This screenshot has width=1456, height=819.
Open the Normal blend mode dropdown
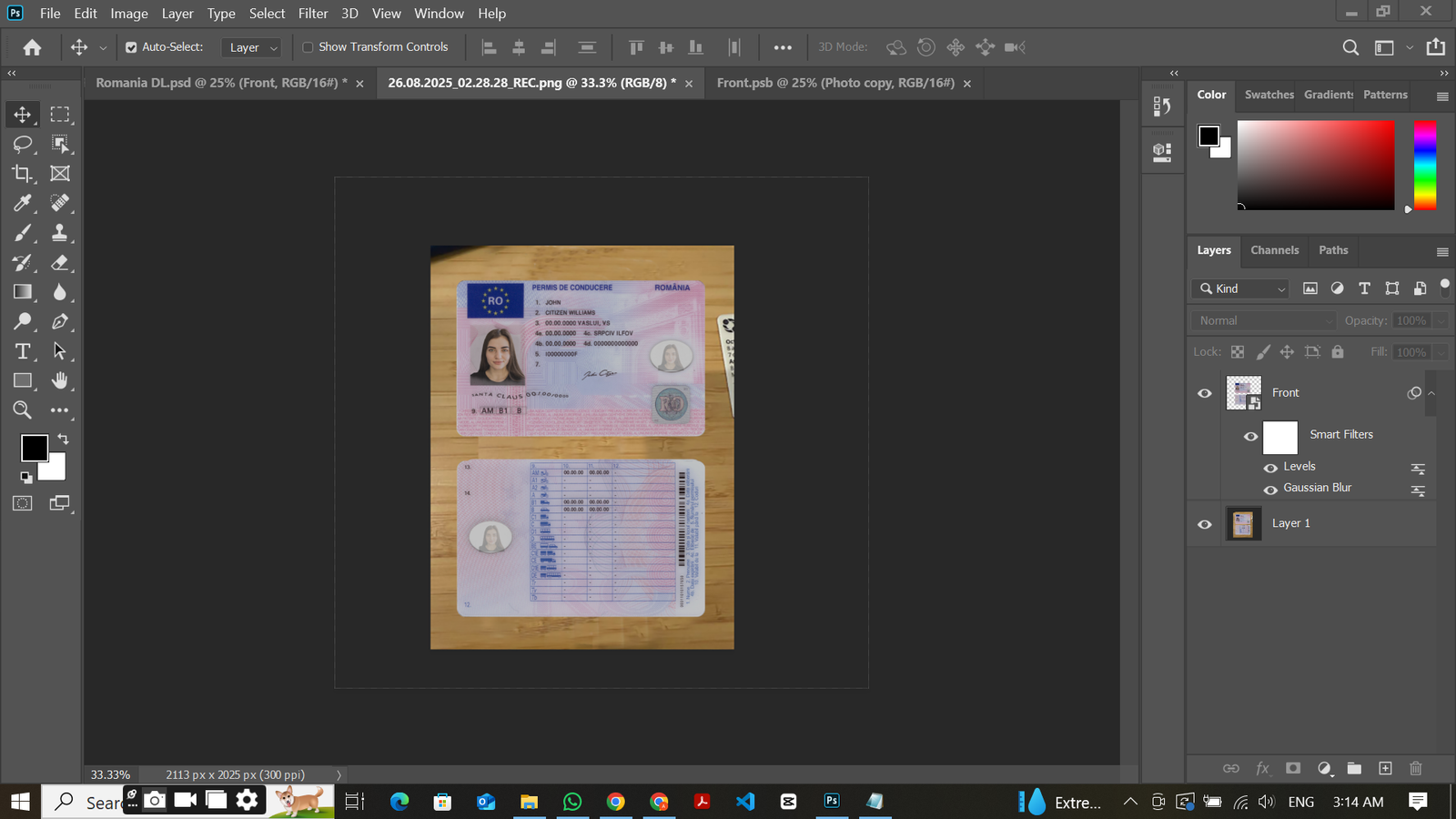[x=1264, y=320]
